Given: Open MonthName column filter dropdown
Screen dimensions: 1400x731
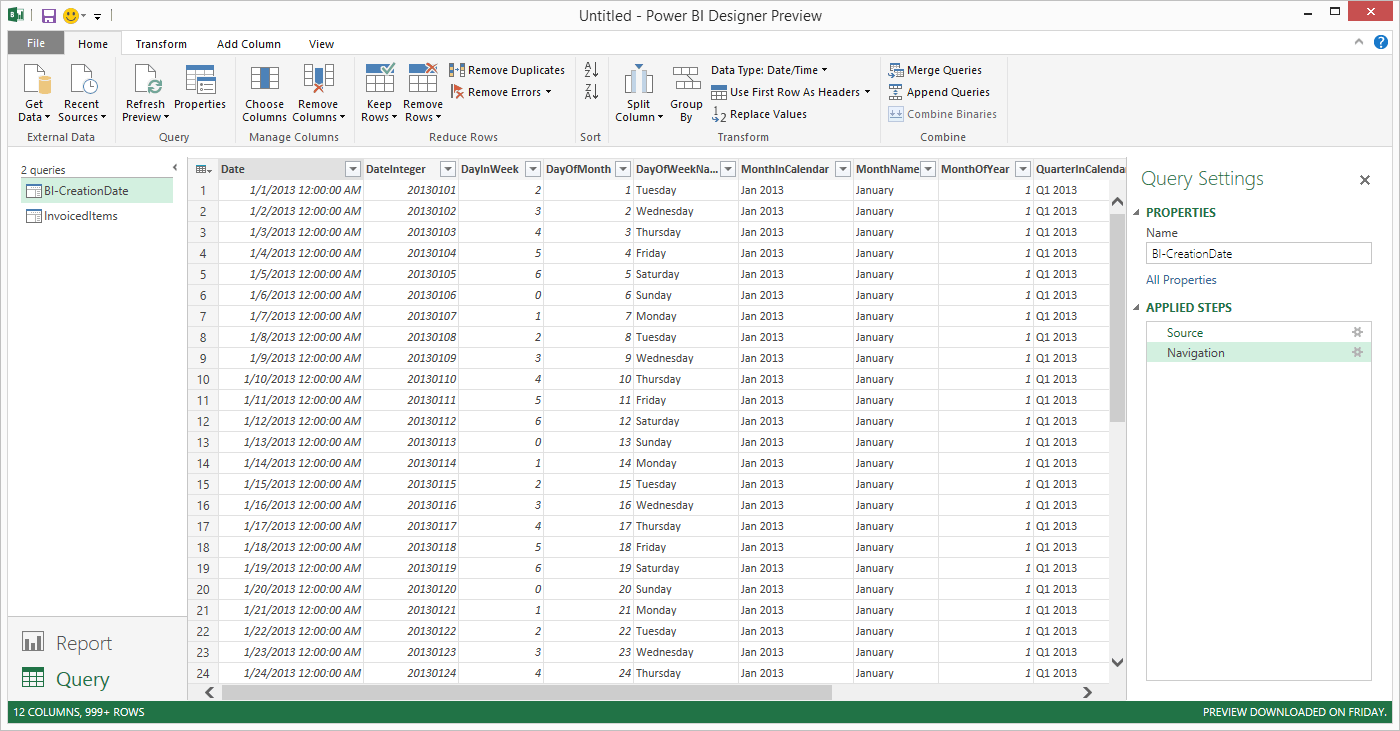Looking at the screenshot, I should tap(928, 169).
